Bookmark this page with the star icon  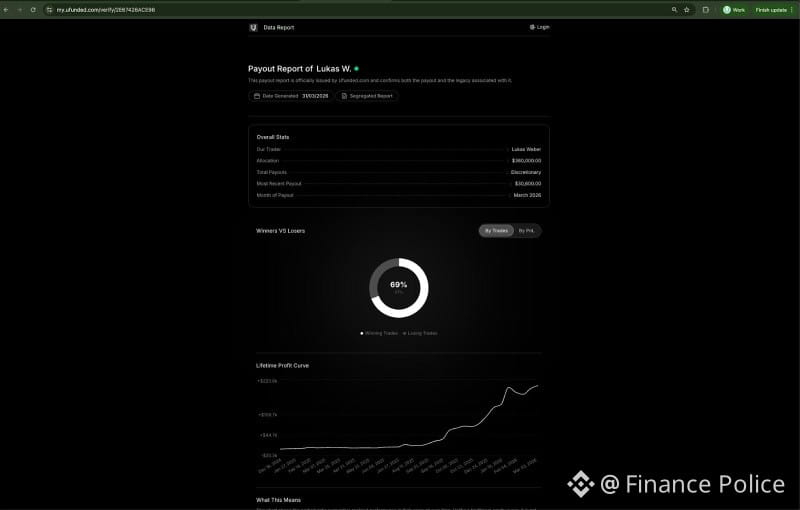[687, 10]
